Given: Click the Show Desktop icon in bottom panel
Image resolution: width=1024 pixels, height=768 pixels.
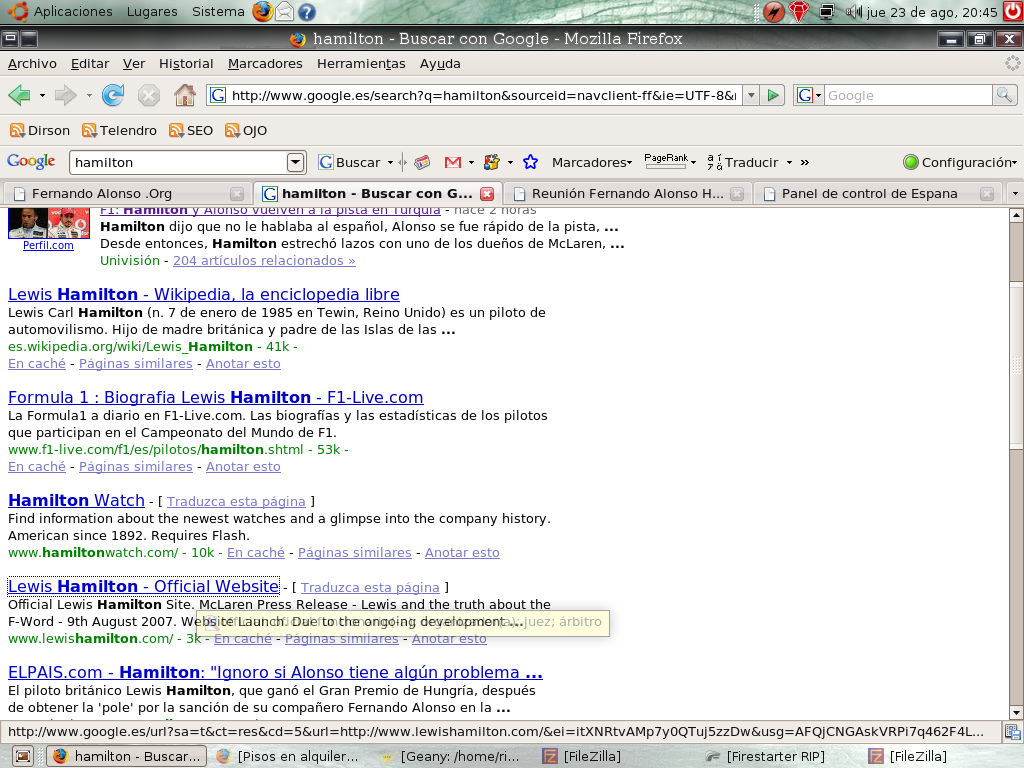Looking at the screenshot, I should pyautogui.click(x=23, y=756).
